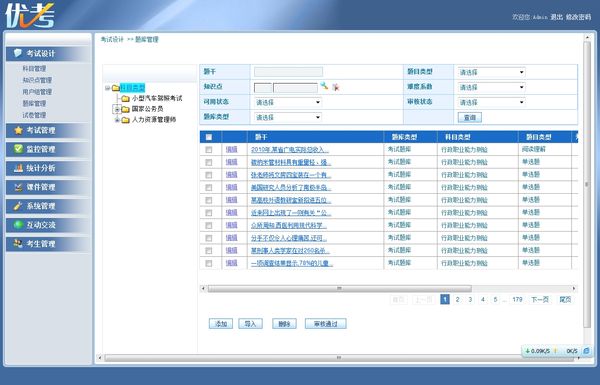Click the page's vertical scrollbar thumb

pyautogui.click(x=587, y=184)
